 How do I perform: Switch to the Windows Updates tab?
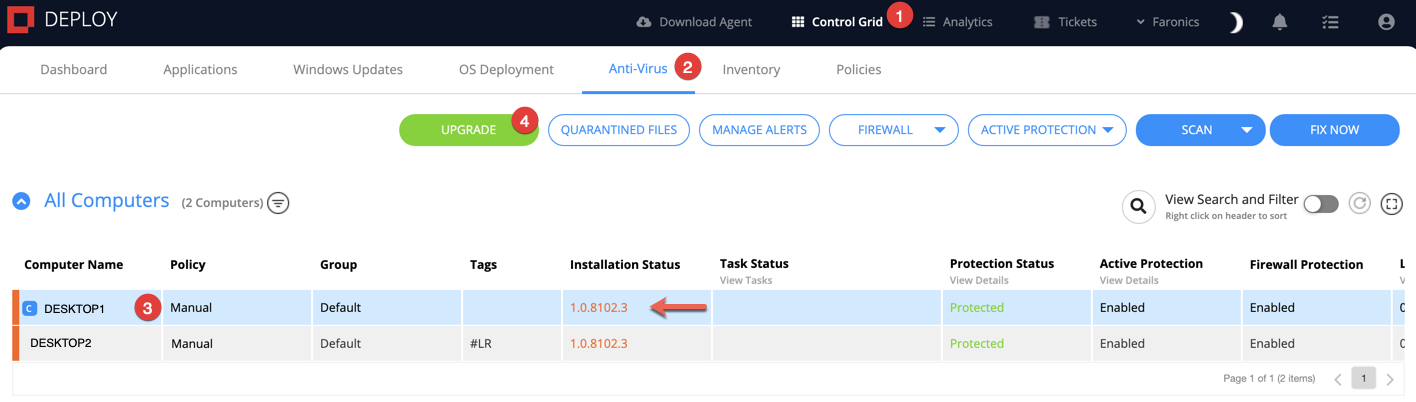[x=348, y=70]
